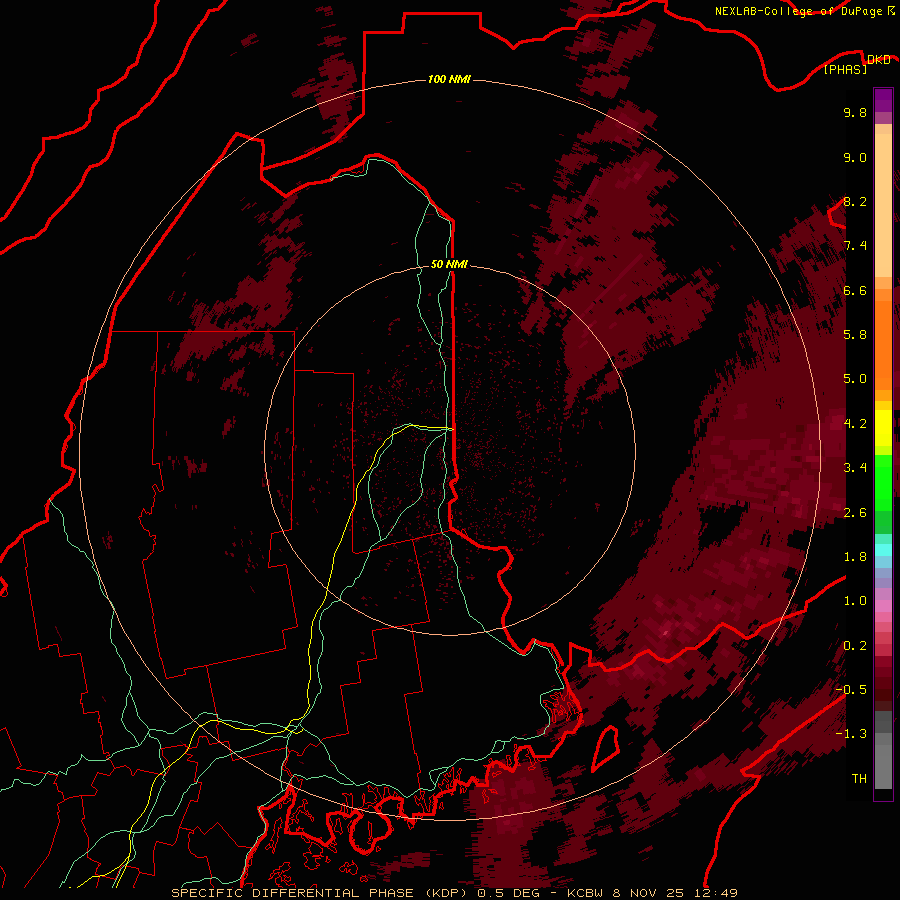Click the 3.4 color scale value
900x900 pixels.
[x=855, y=468]
